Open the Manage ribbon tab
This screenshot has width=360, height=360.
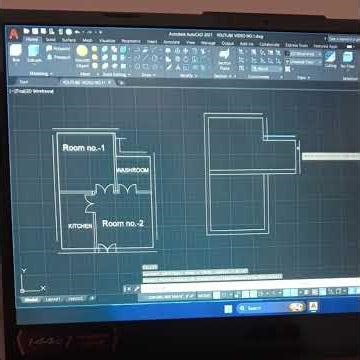[208, 43]
